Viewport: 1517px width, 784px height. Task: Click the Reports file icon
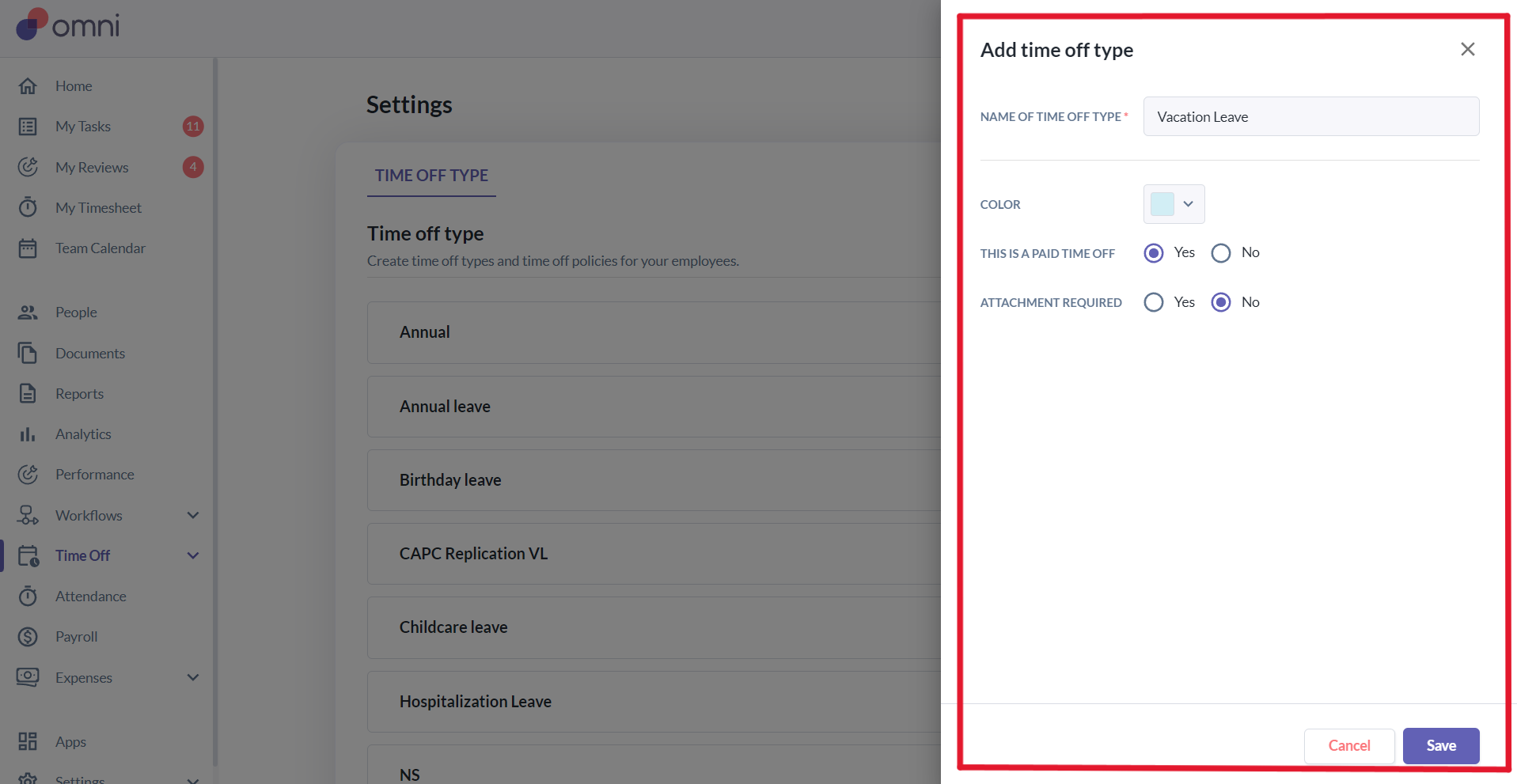[x=28, y=393]
